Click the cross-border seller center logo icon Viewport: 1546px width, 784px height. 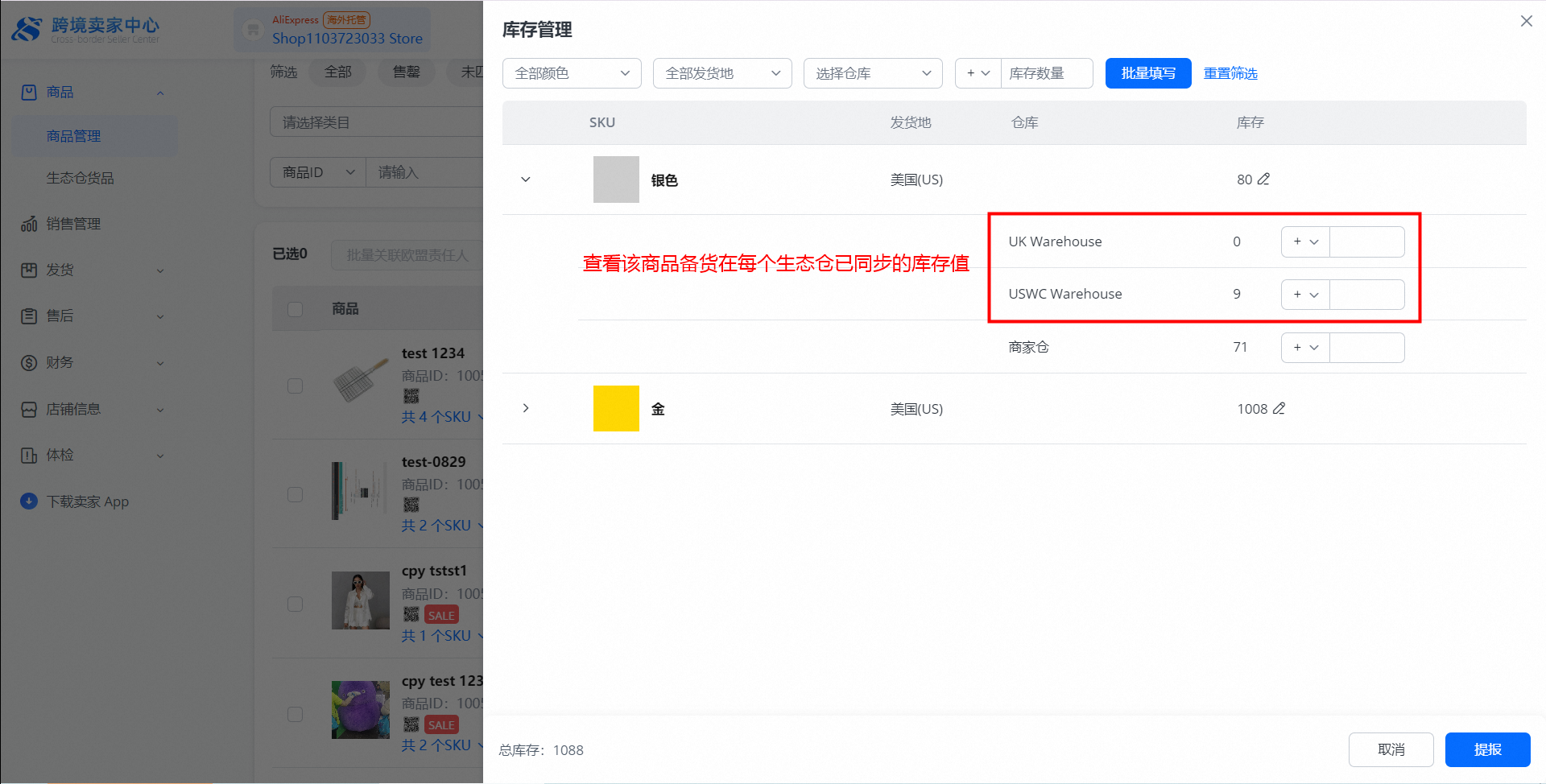[x=27, y=30]
